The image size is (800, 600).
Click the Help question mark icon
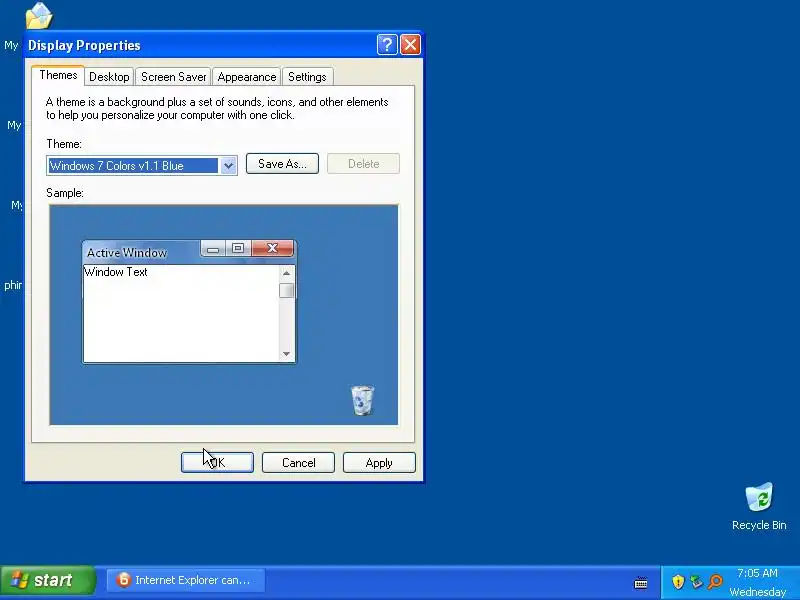click(x=387, y=45)
